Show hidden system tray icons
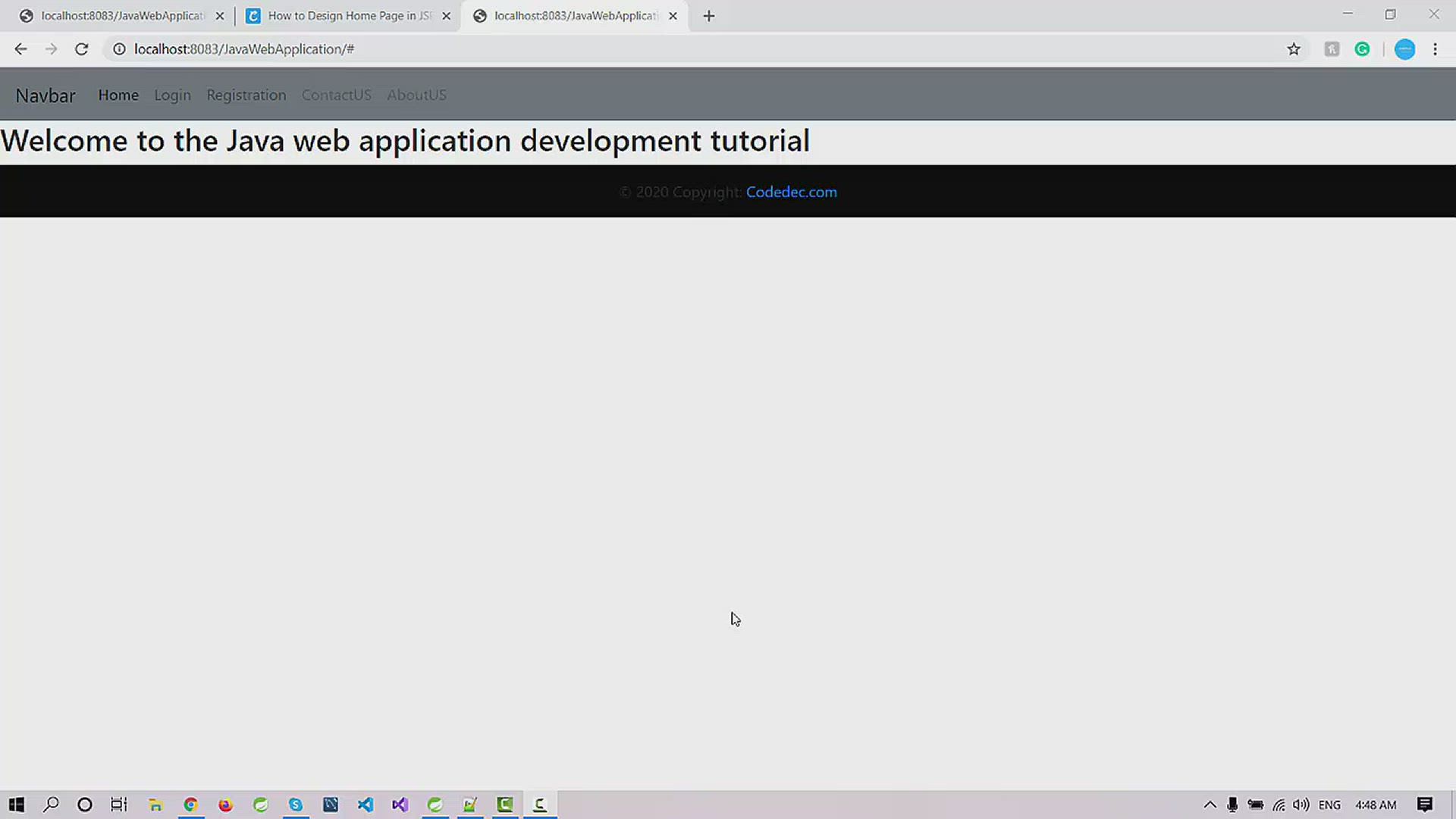Screen dimensions: 1456x819 (1210, 805)
